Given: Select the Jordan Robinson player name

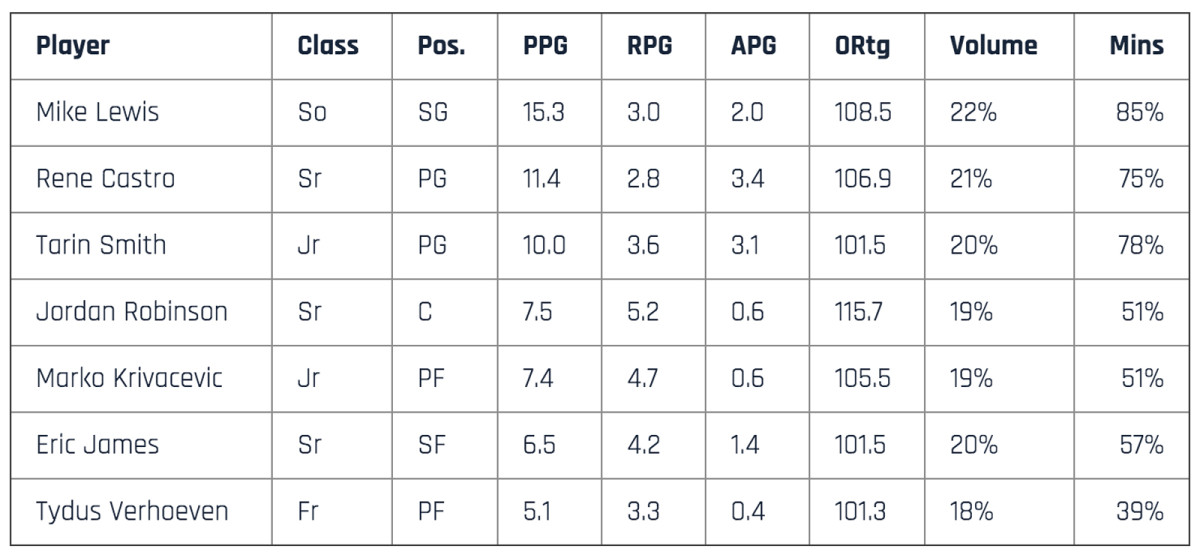Looking at the screenshot, I should 132,312.
